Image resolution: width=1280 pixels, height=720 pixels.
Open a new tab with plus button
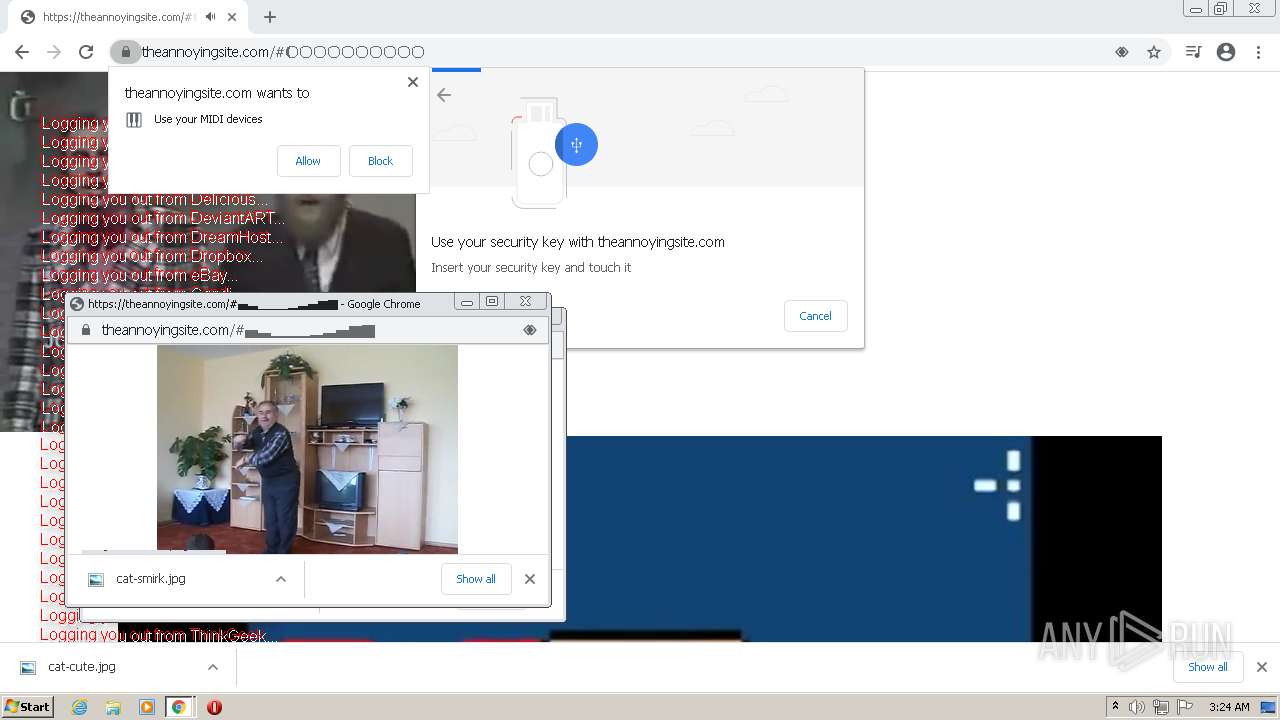tap(270, 17)
